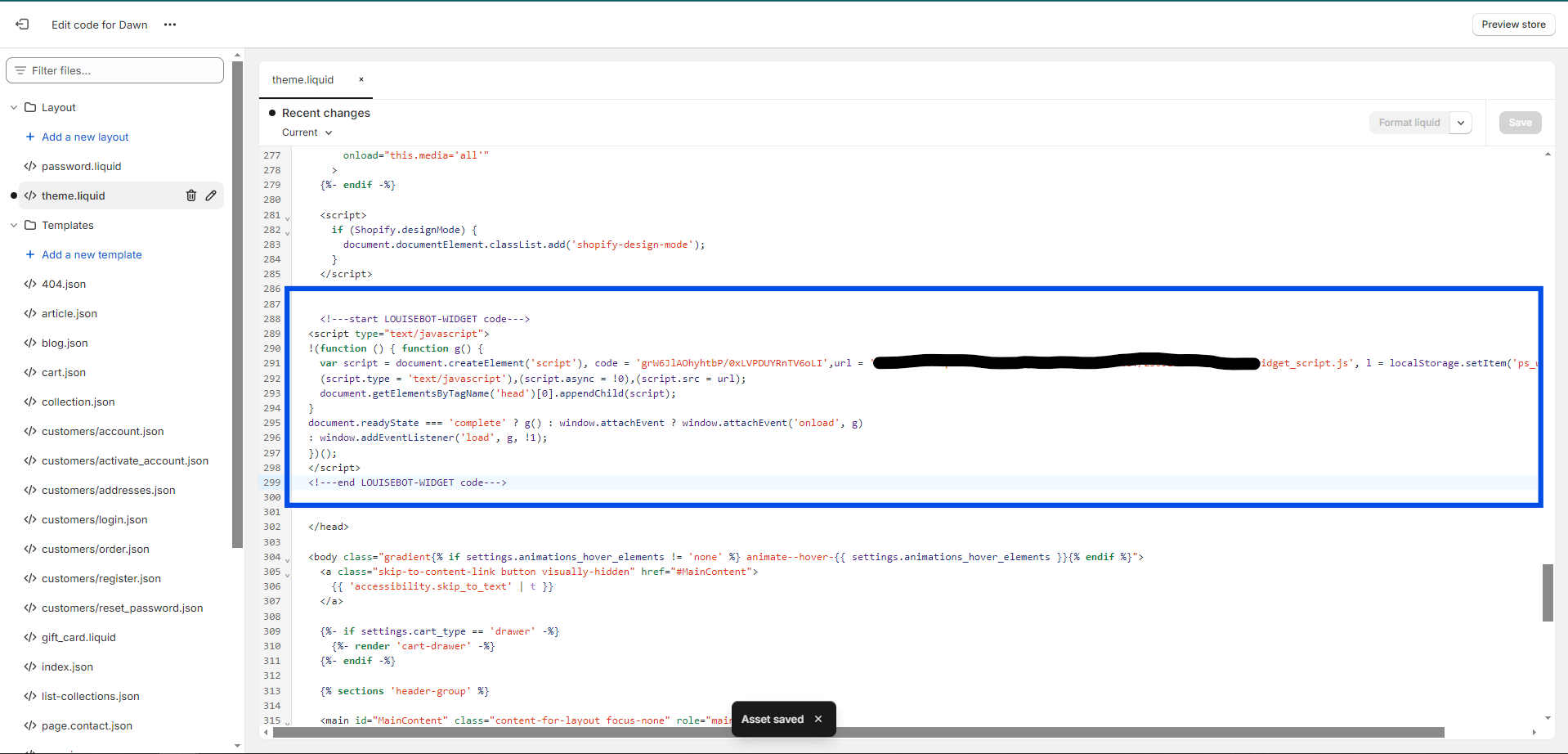Open blog.json template file
The width and height of the screenshot is (1568, 754).
coord(65,343)
